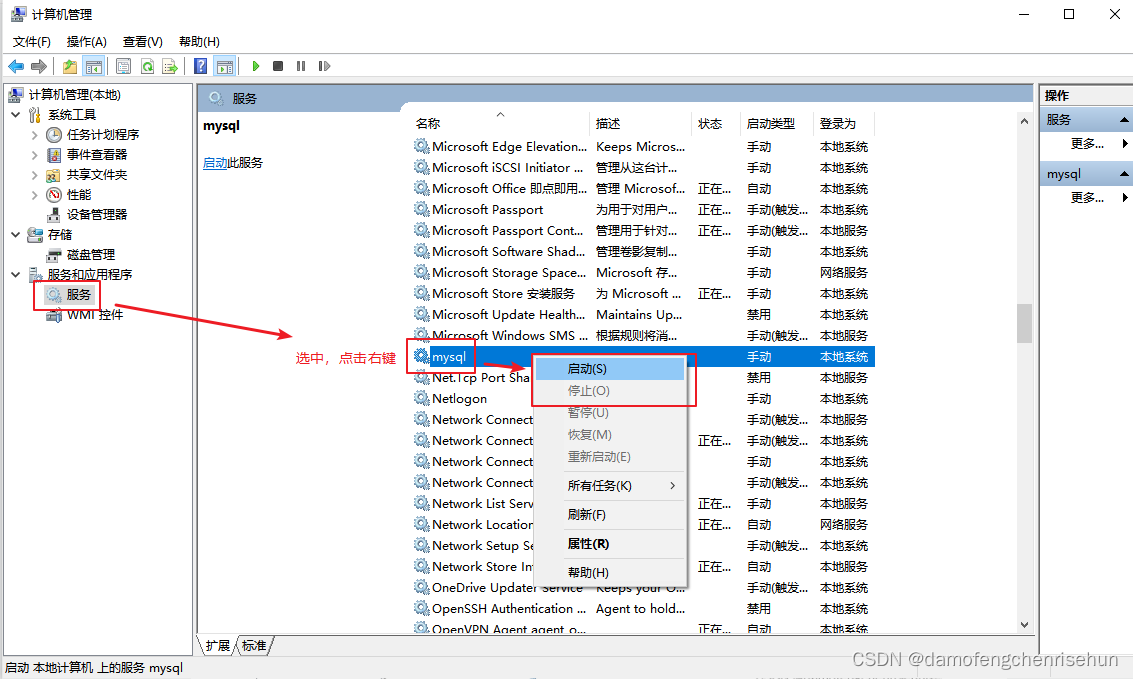Click the Stop service square icon

(x=278, y=66)
